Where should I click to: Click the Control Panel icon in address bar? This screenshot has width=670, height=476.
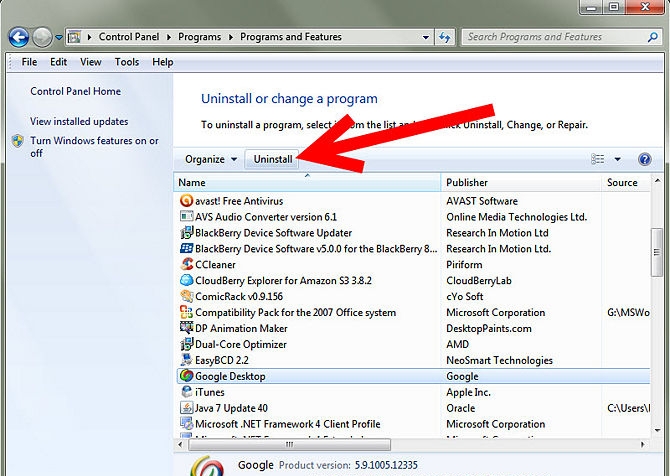(74, 37)
